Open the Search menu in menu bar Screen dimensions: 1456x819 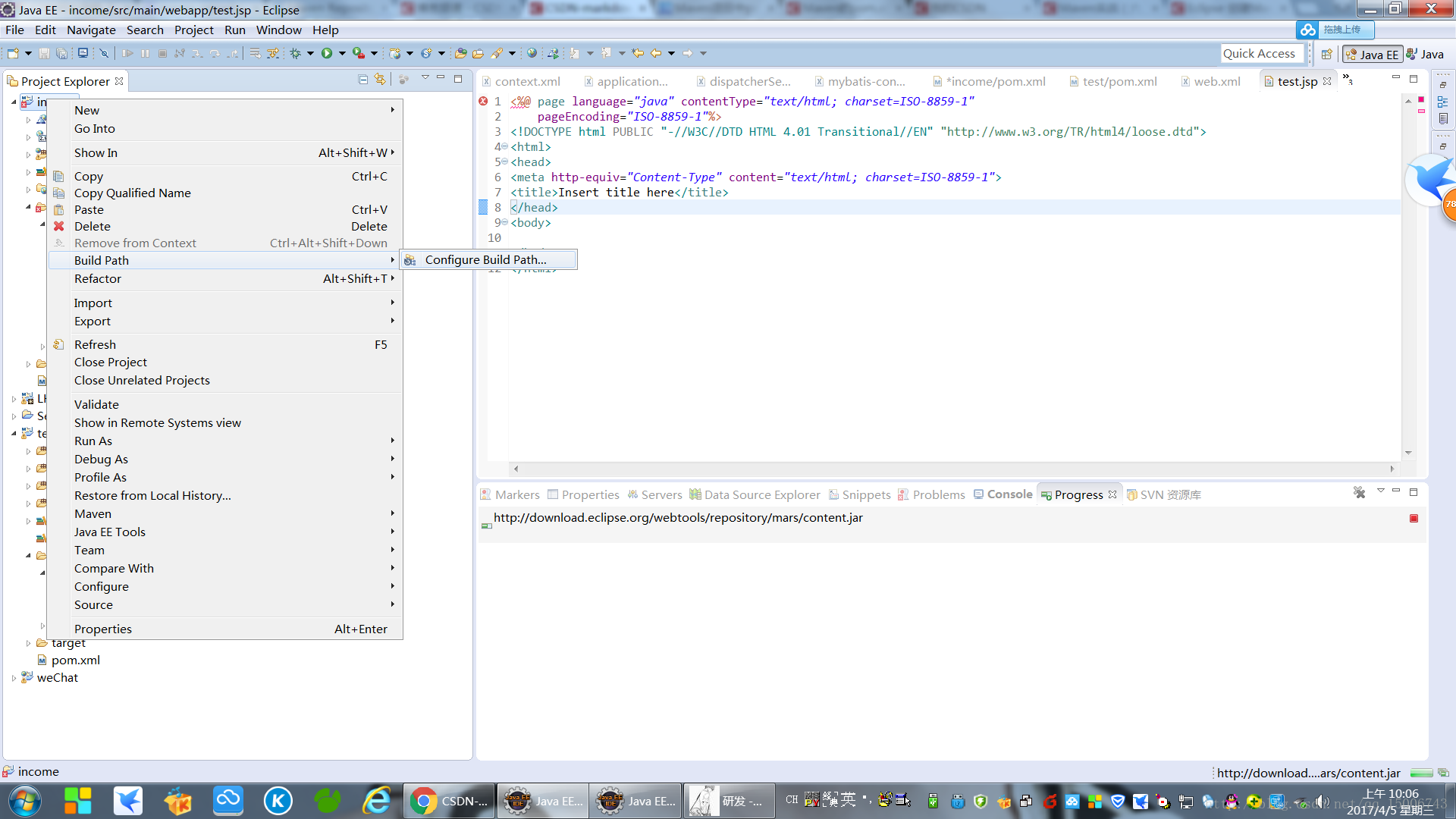pos(145,30)
